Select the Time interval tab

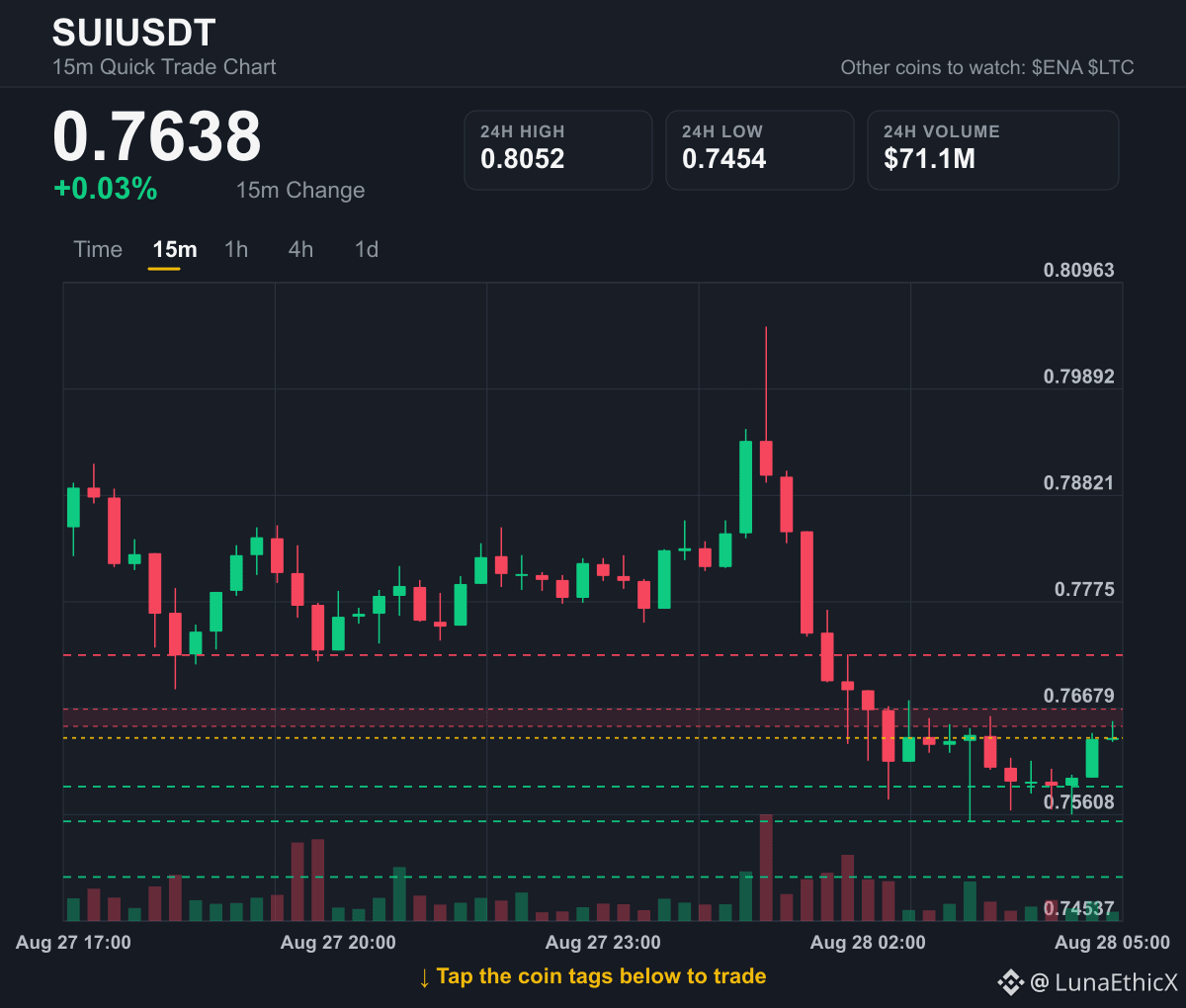point(98,249)
